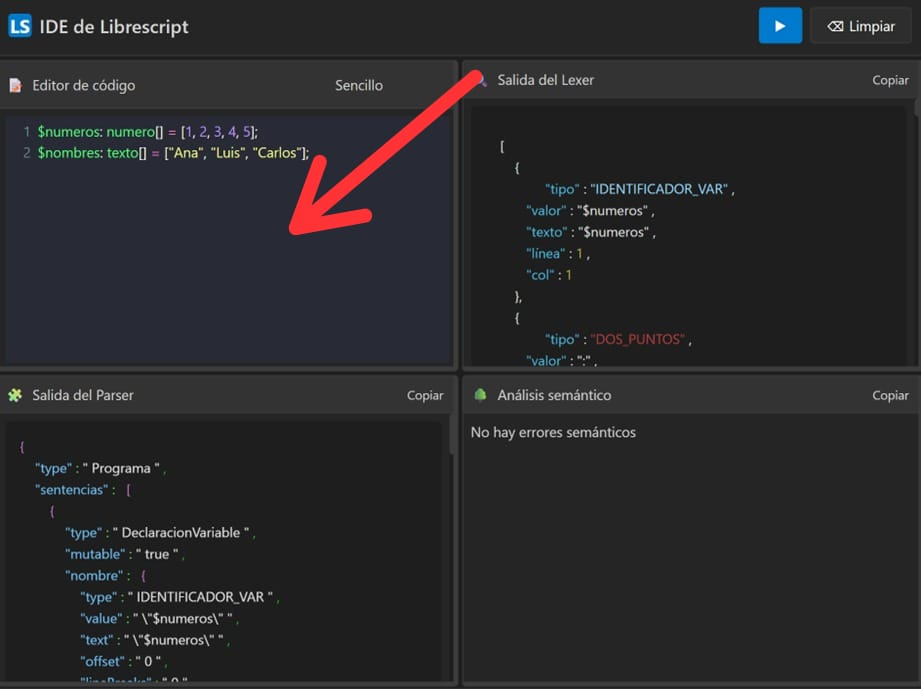Image resolution: width=921 pixels, height=689 pixels.
Task: Click the Salida del Lexer scrollbar
Action: coord(917,108)
